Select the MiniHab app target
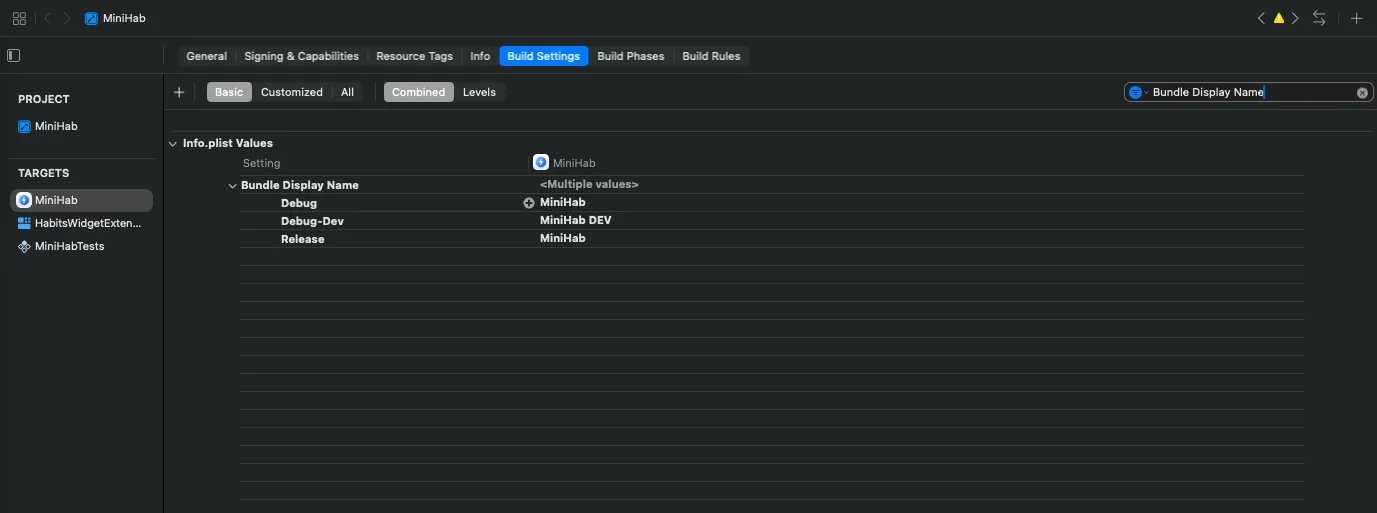 (82, 200)
